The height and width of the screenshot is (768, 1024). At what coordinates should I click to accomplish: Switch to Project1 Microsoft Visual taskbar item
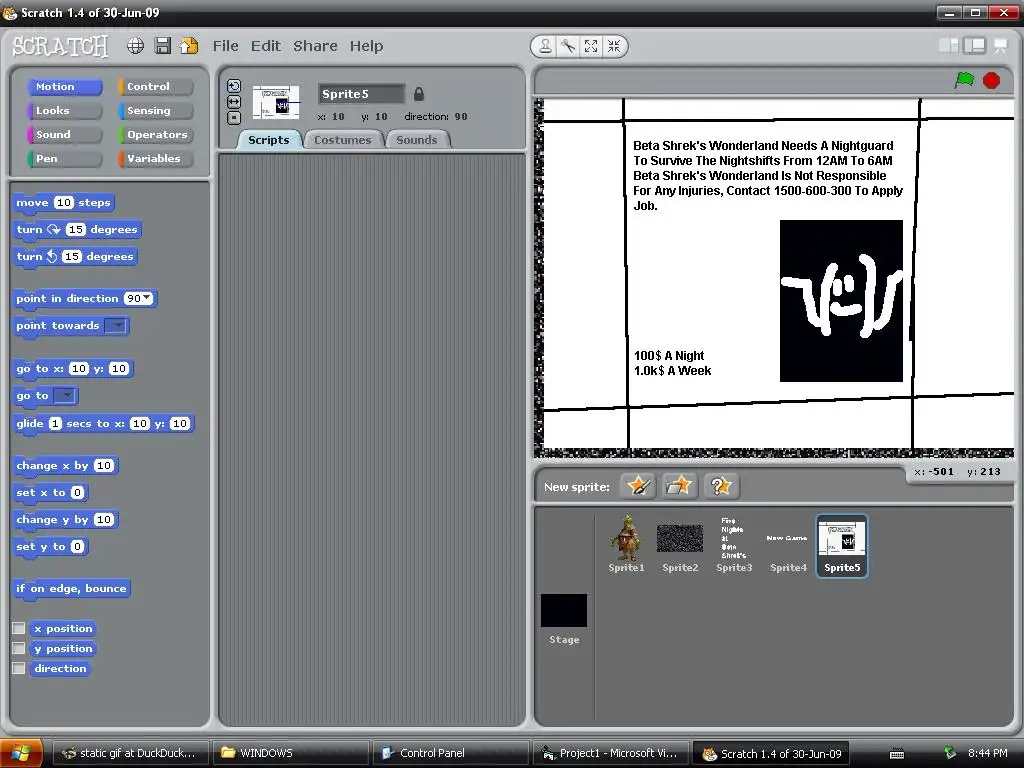point(611,753)
